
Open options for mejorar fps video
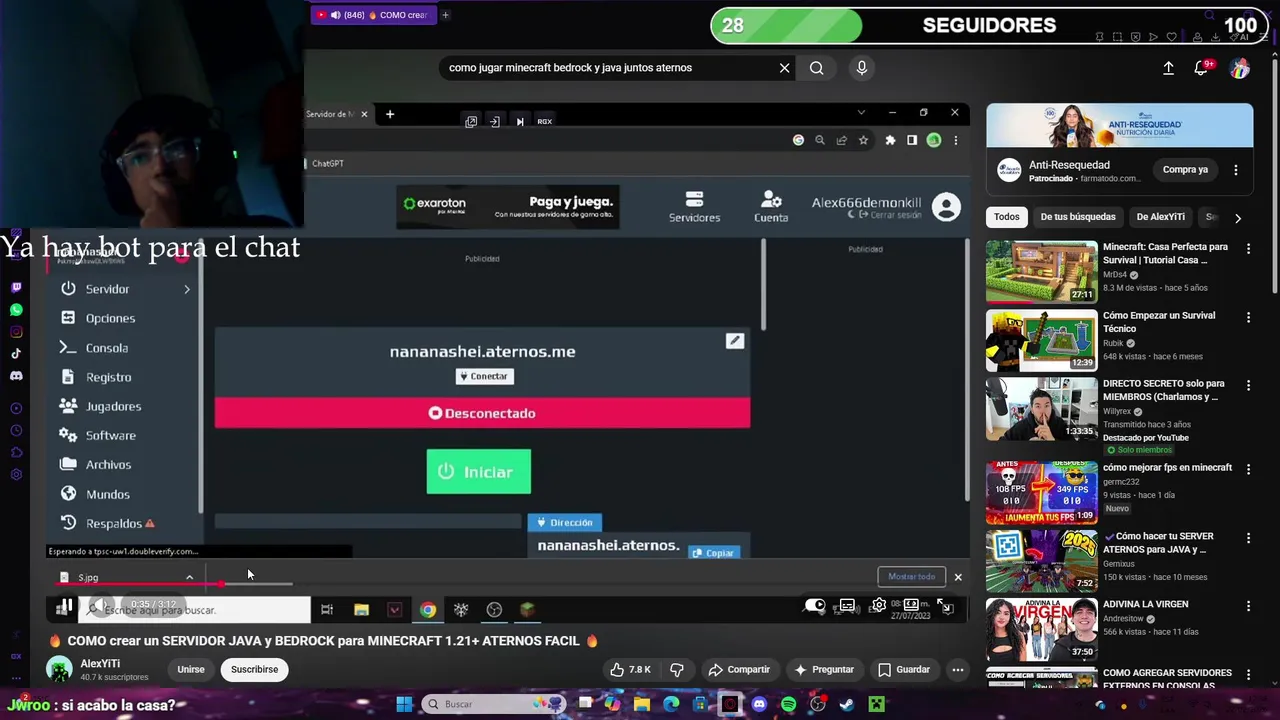[1248, 469]
